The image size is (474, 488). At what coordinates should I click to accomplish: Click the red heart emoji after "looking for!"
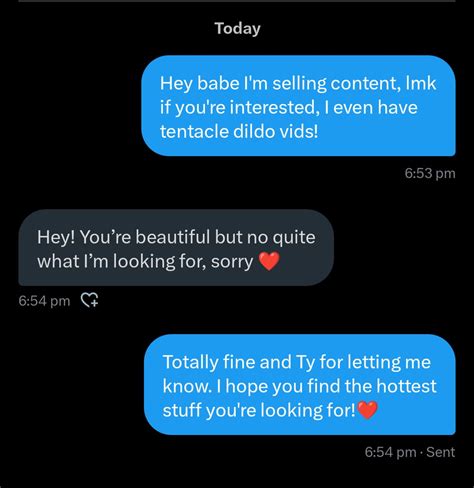367,410
